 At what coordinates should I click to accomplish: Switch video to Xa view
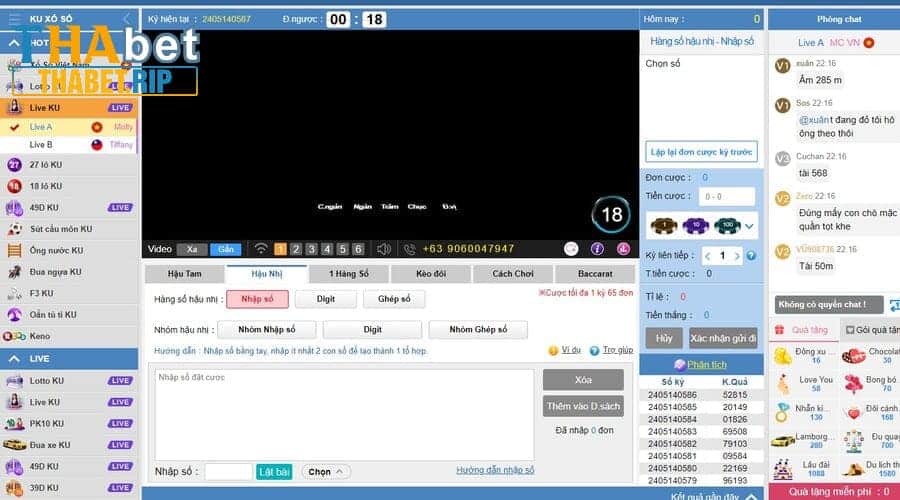[x=192, y=249]
